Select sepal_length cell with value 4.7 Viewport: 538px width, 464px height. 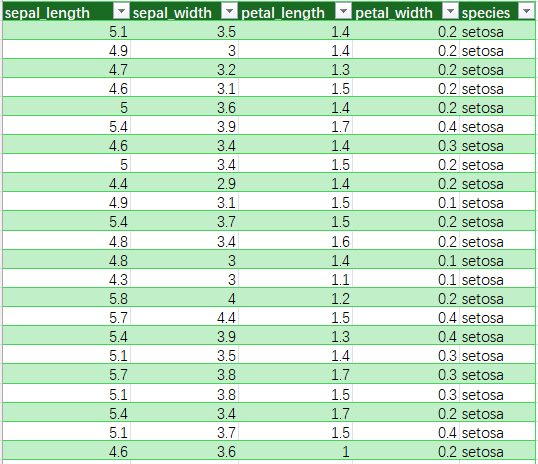(67, 69)
